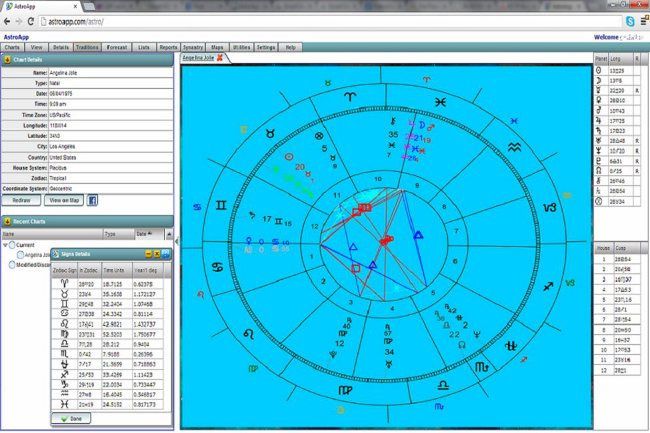This screenshot has height=433, width=650.
Task: Click the browser back arrow
Action: point(9,21)
